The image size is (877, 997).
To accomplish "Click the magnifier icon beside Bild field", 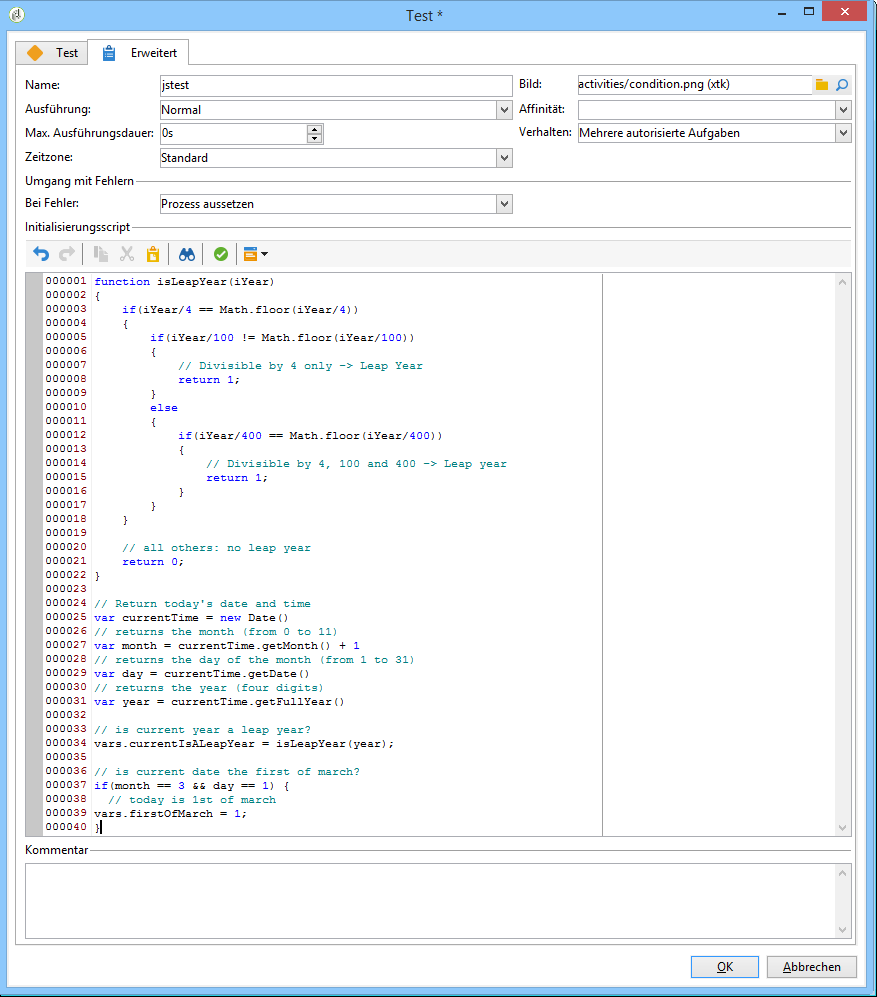I will click(842, 85).
